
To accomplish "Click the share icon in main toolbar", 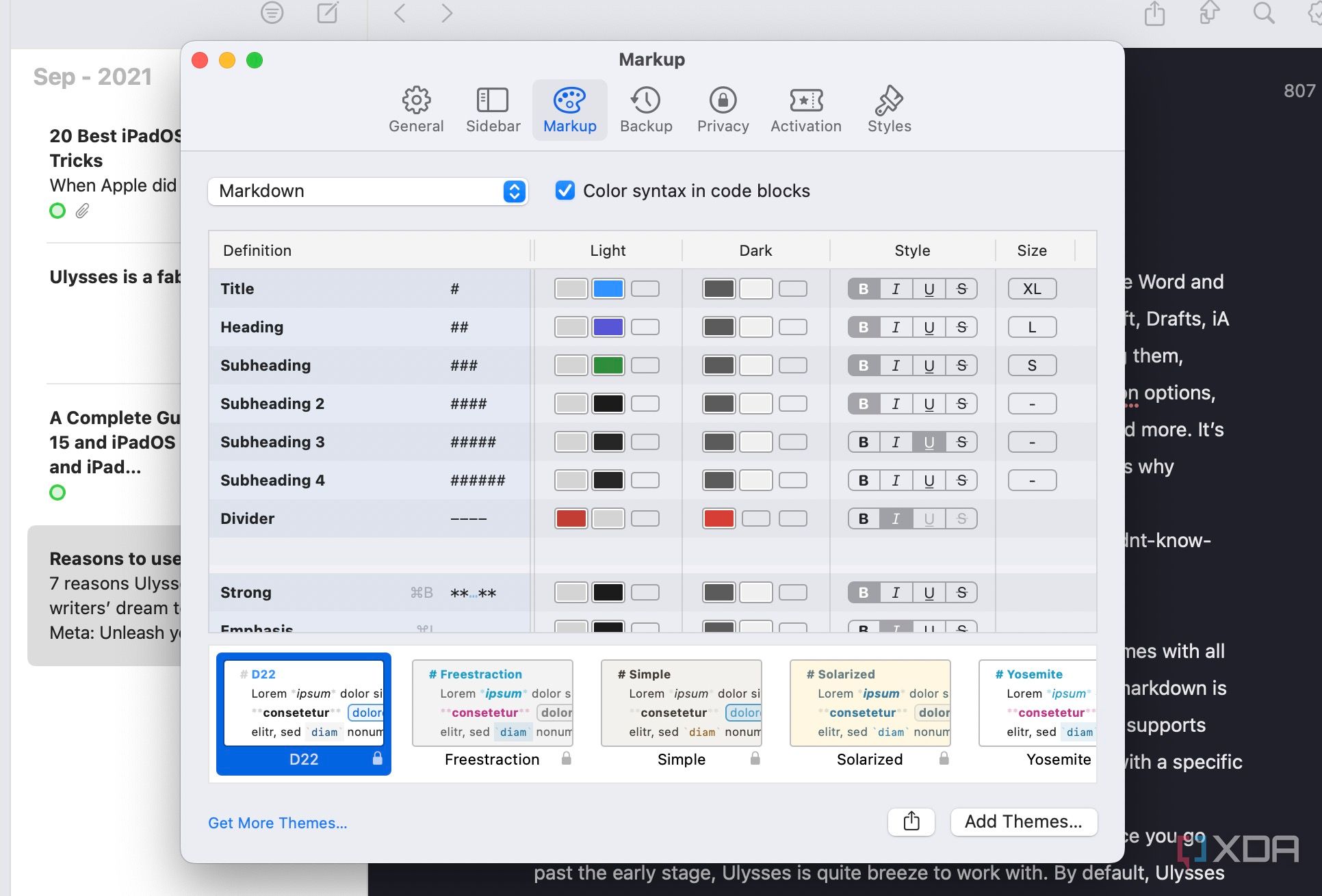I will point(1154,13).
